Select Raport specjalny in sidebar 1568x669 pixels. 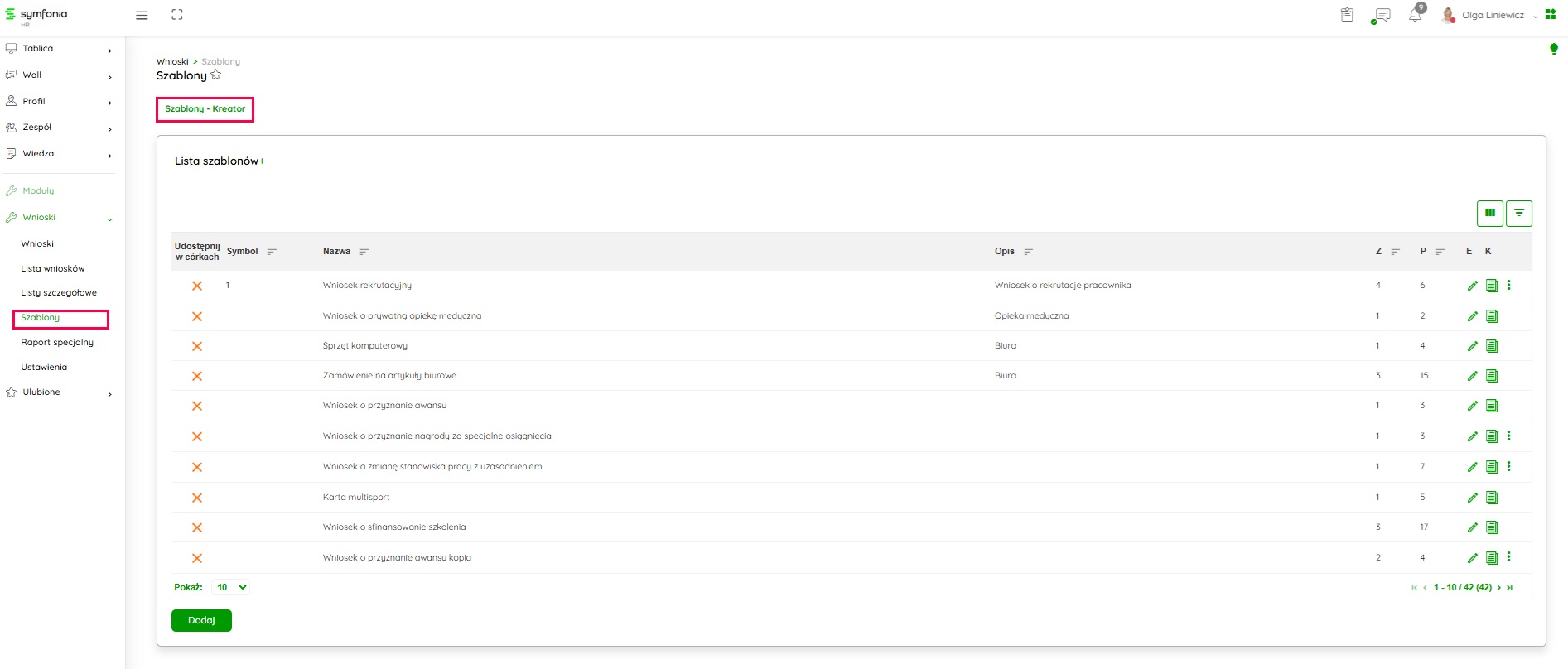coord(57,343)
